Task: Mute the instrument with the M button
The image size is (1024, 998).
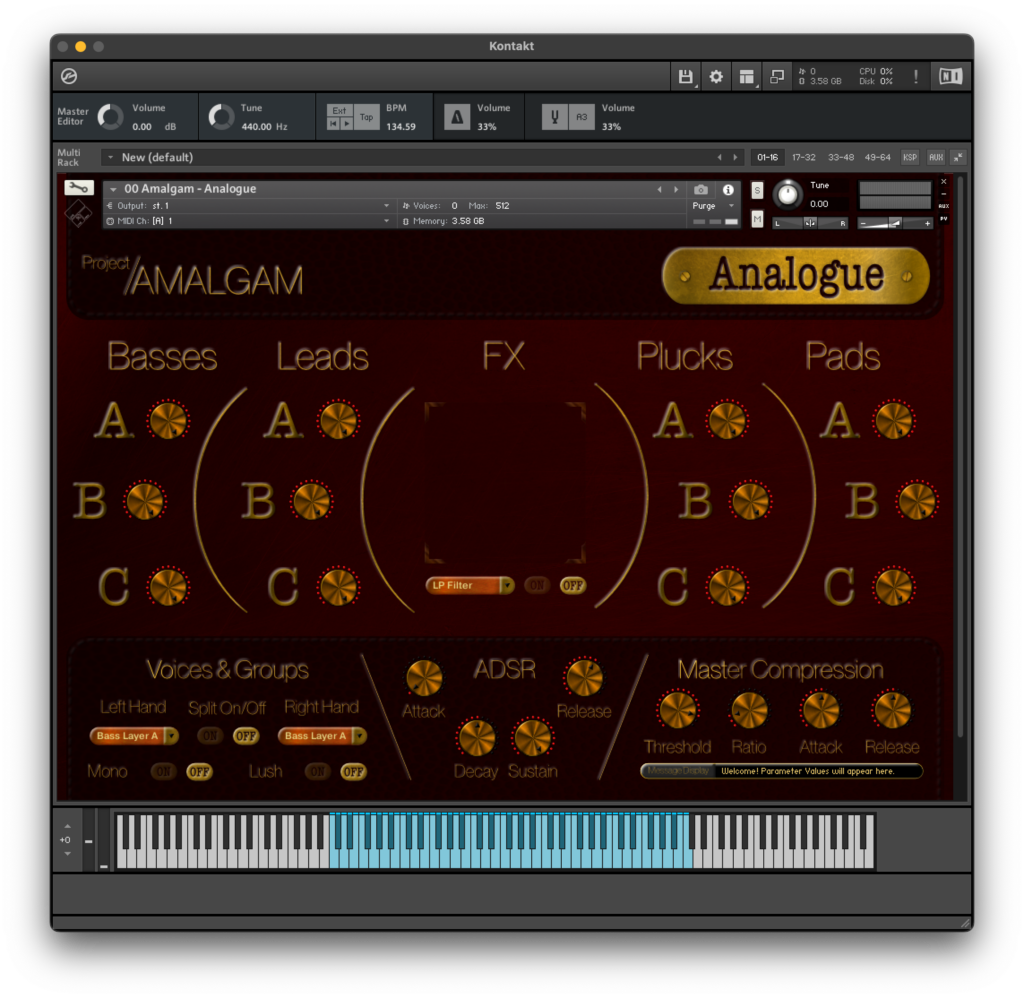Action: point(757,219)
